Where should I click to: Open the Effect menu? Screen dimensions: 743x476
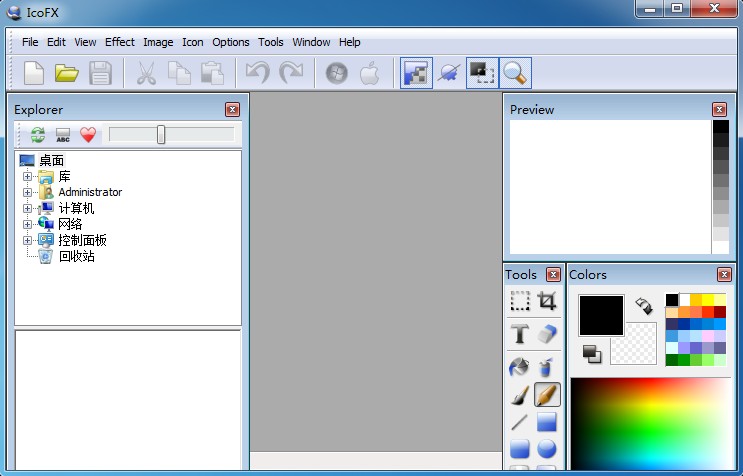(120, 42)
